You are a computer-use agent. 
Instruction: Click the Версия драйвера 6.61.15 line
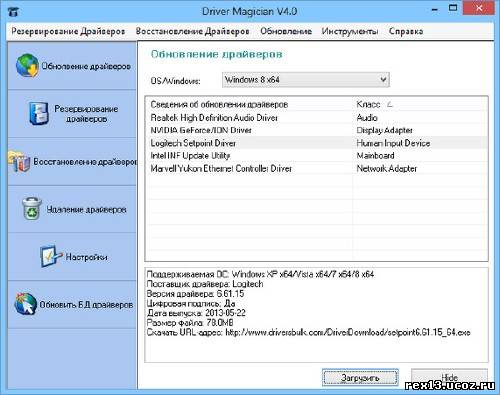[195, 294]
